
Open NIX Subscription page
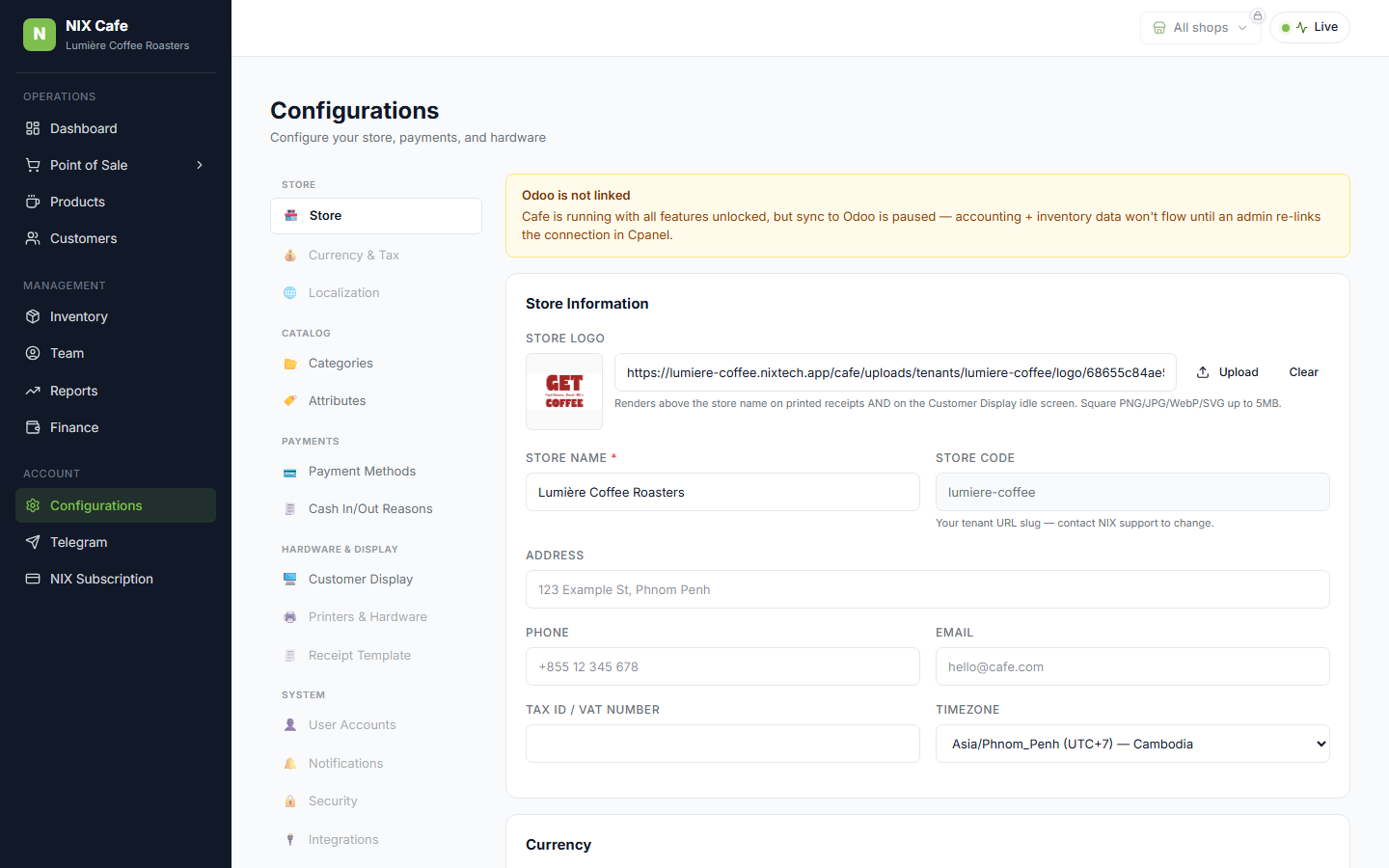coord(116,579)
